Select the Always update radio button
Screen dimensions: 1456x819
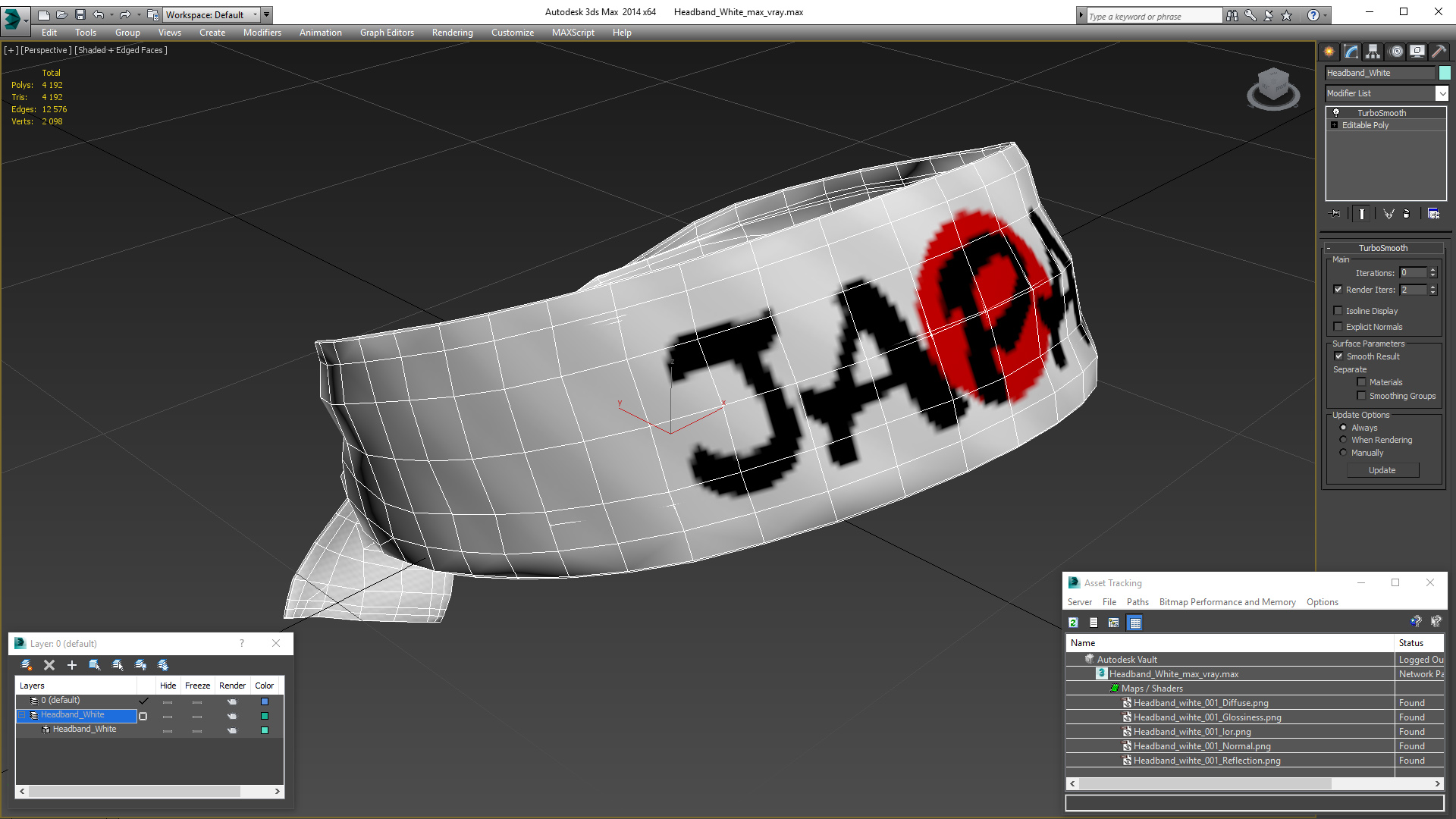[1343, 428]
